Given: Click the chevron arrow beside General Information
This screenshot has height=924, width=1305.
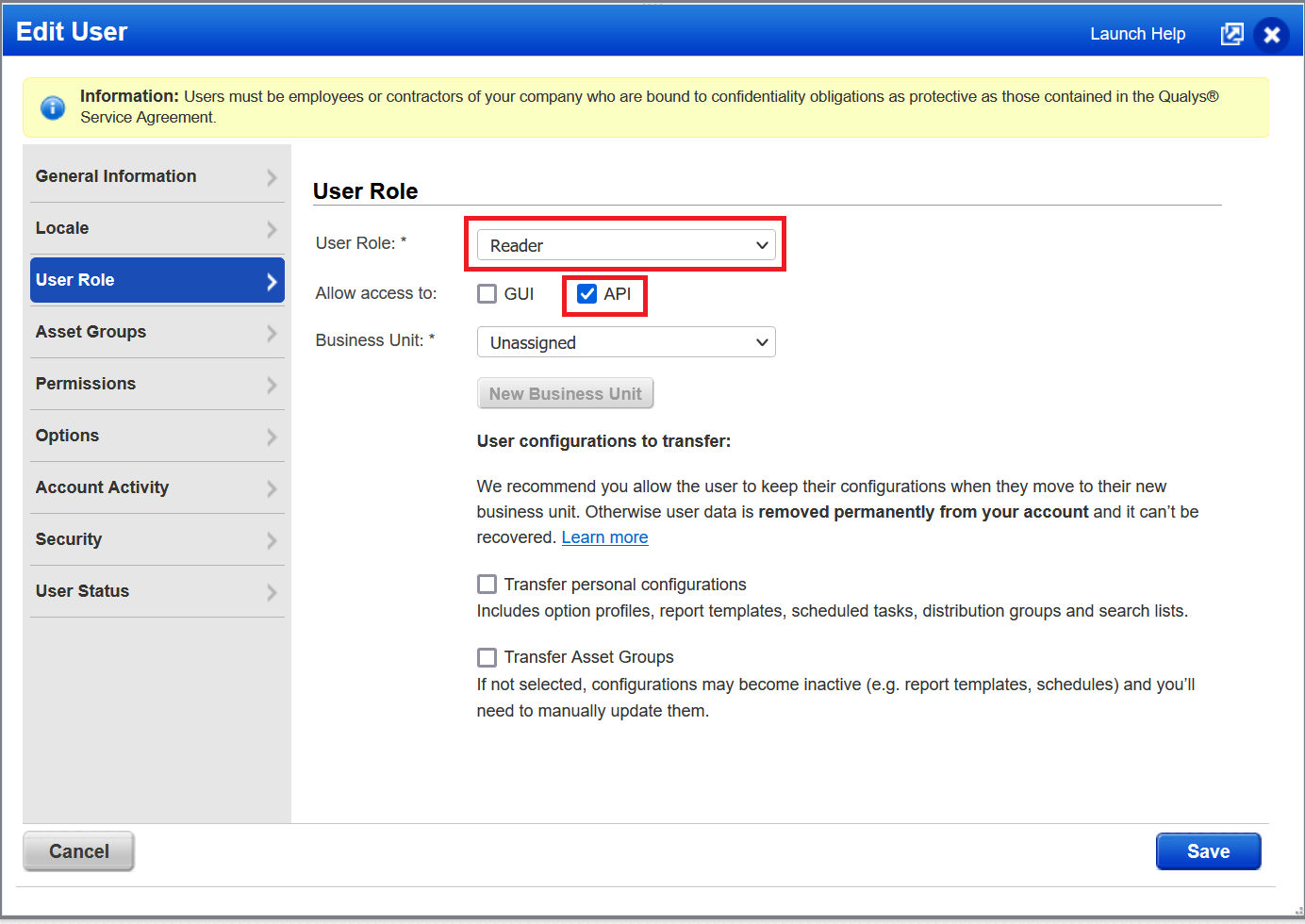Looking at the screenshot, I should pos(272,177).
